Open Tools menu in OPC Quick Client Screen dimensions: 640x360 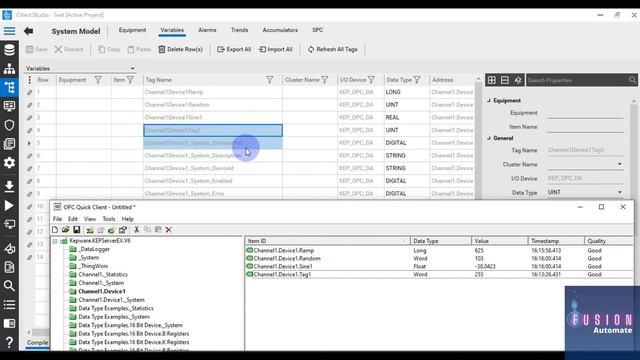109,219
